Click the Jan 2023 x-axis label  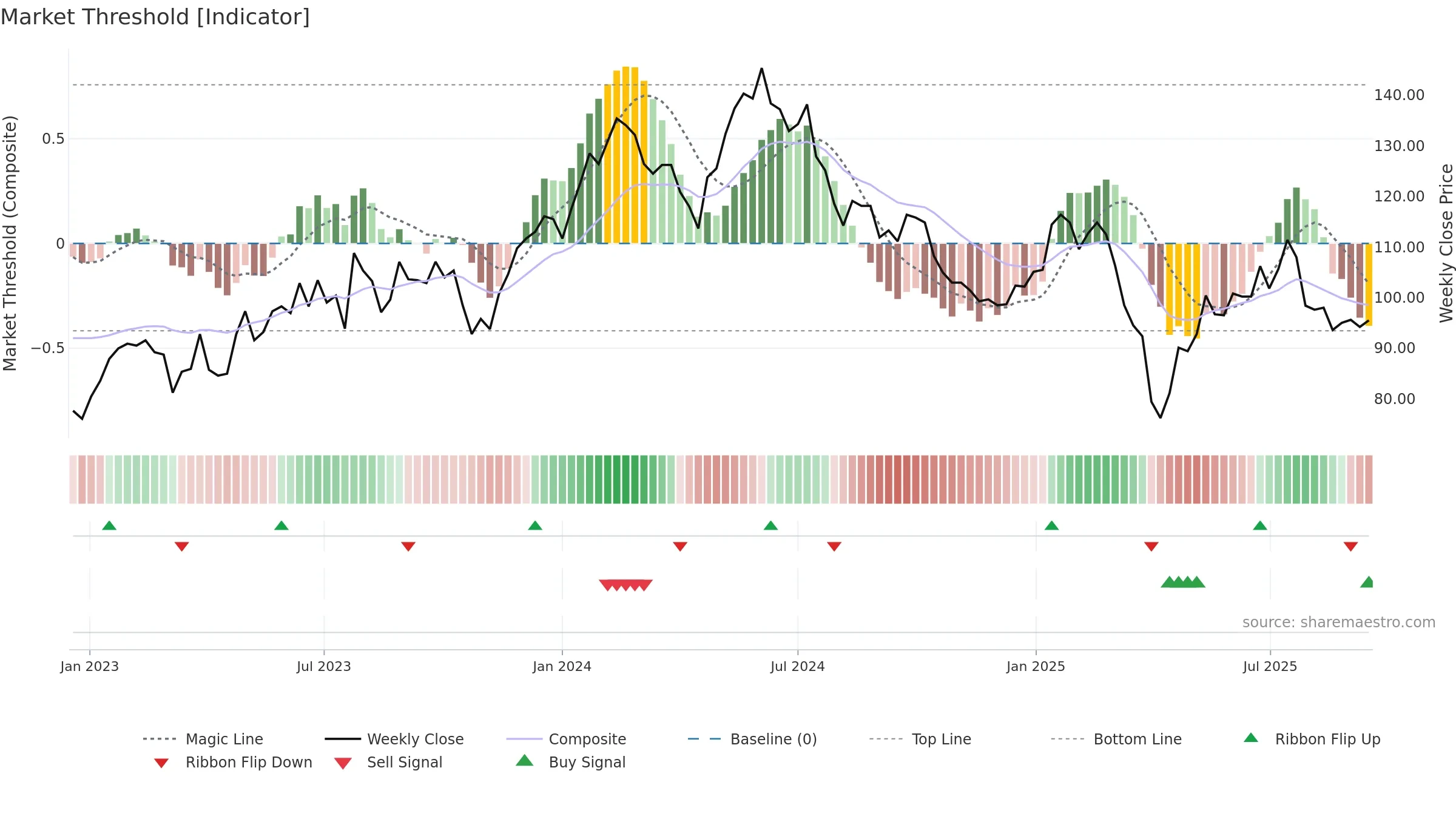pos(90,666)
